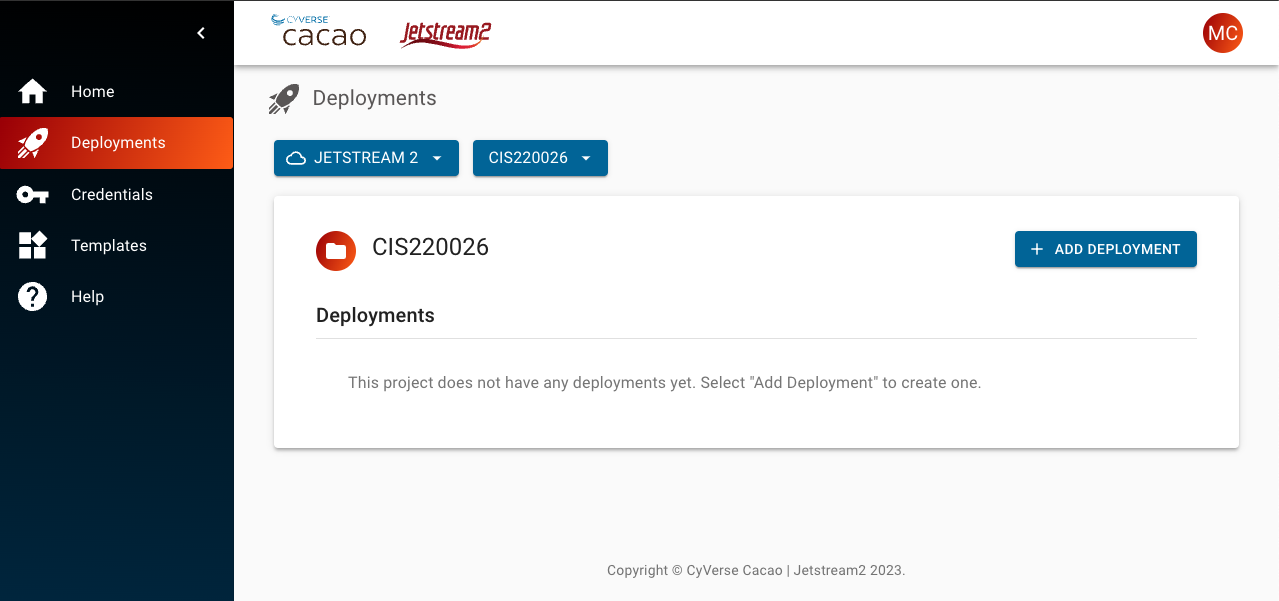Screen dimensions: 1279x601
Task: Open the MC user avatar menu
Action: pyautogui.click(x=1222, y=33)
